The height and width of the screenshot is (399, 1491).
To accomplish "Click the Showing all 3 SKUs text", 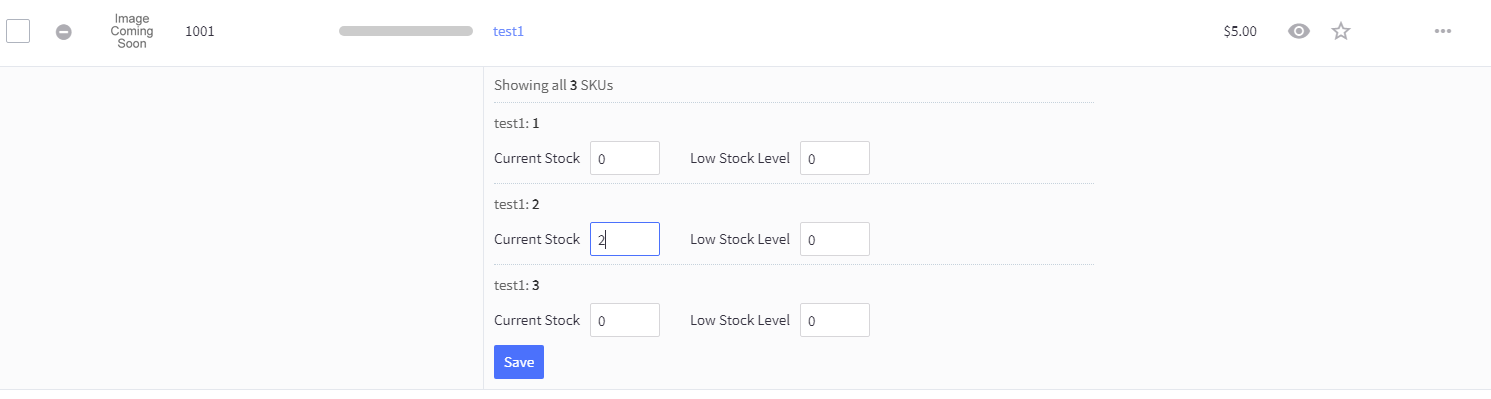I will [553, 85].
